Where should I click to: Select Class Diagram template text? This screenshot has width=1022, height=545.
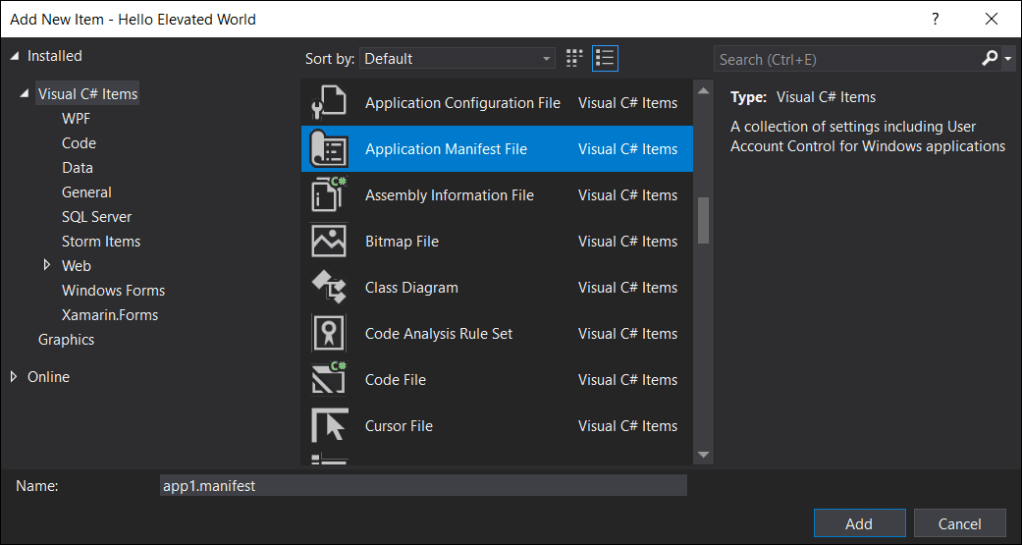click(411, 287)
